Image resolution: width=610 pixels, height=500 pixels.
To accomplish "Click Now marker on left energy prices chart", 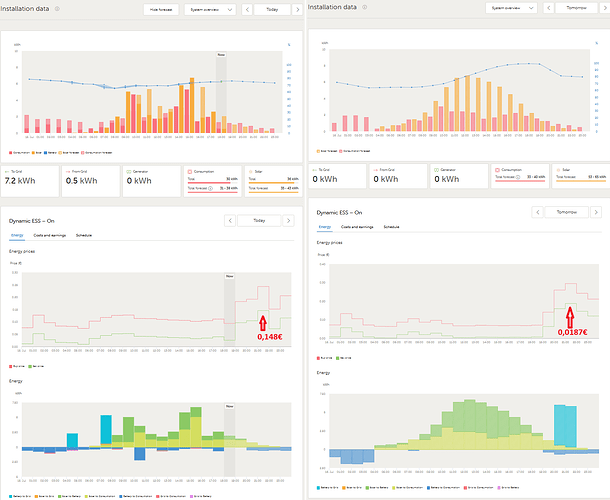I will coord(230,276).
